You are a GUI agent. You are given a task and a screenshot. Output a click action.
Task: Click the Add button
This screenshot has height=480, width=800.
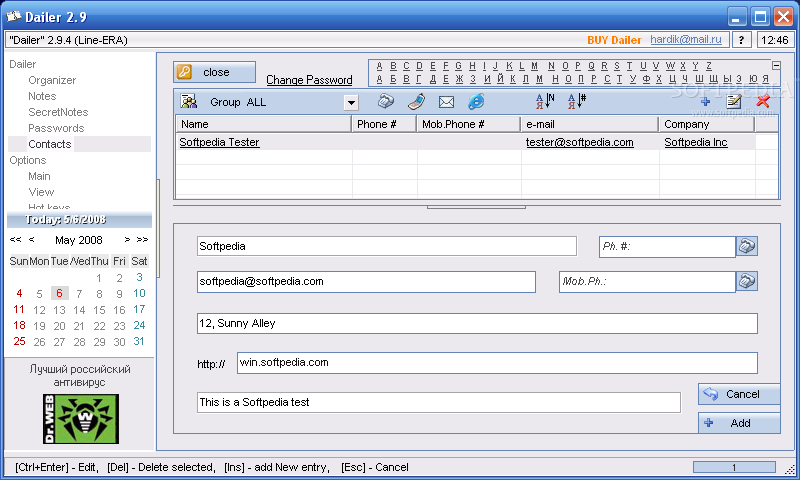739,423
